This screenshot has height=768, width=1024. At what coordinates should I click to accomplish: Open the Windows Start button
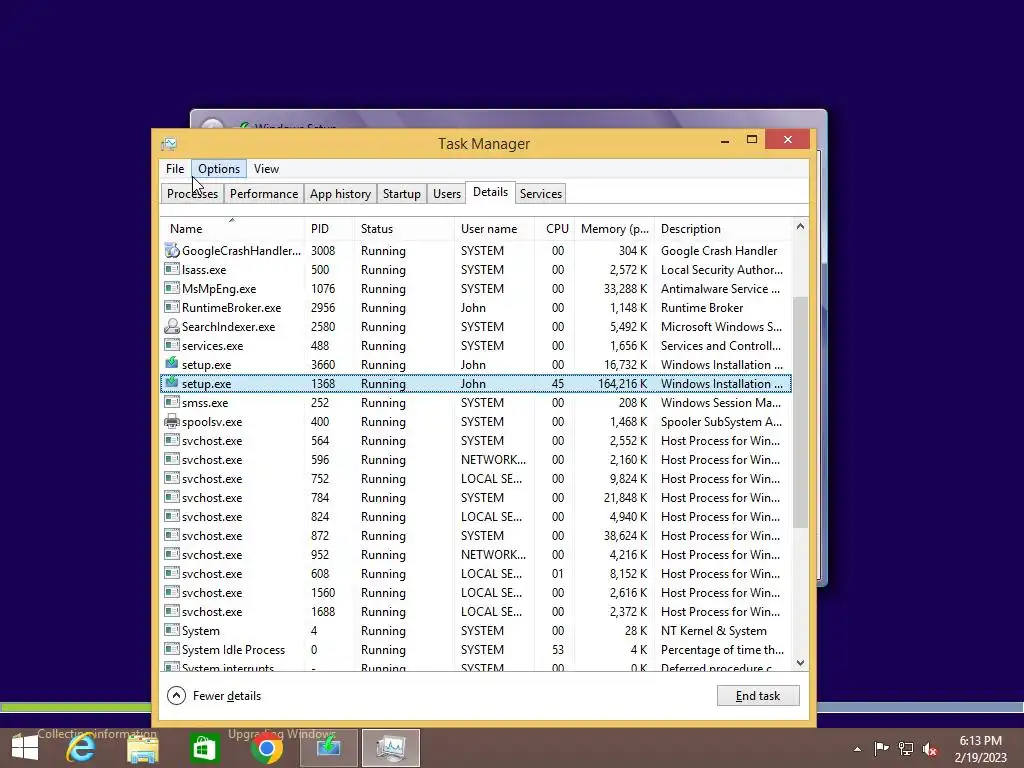(25, 748)
